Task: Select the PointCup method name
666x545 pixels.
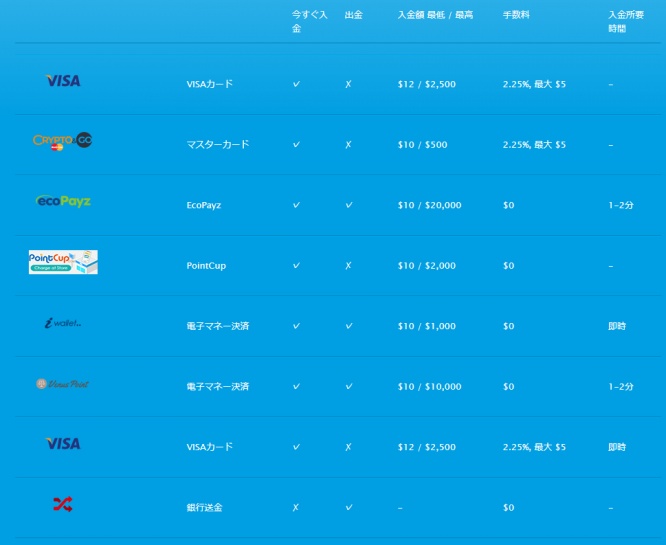Action: coord(206,266)
